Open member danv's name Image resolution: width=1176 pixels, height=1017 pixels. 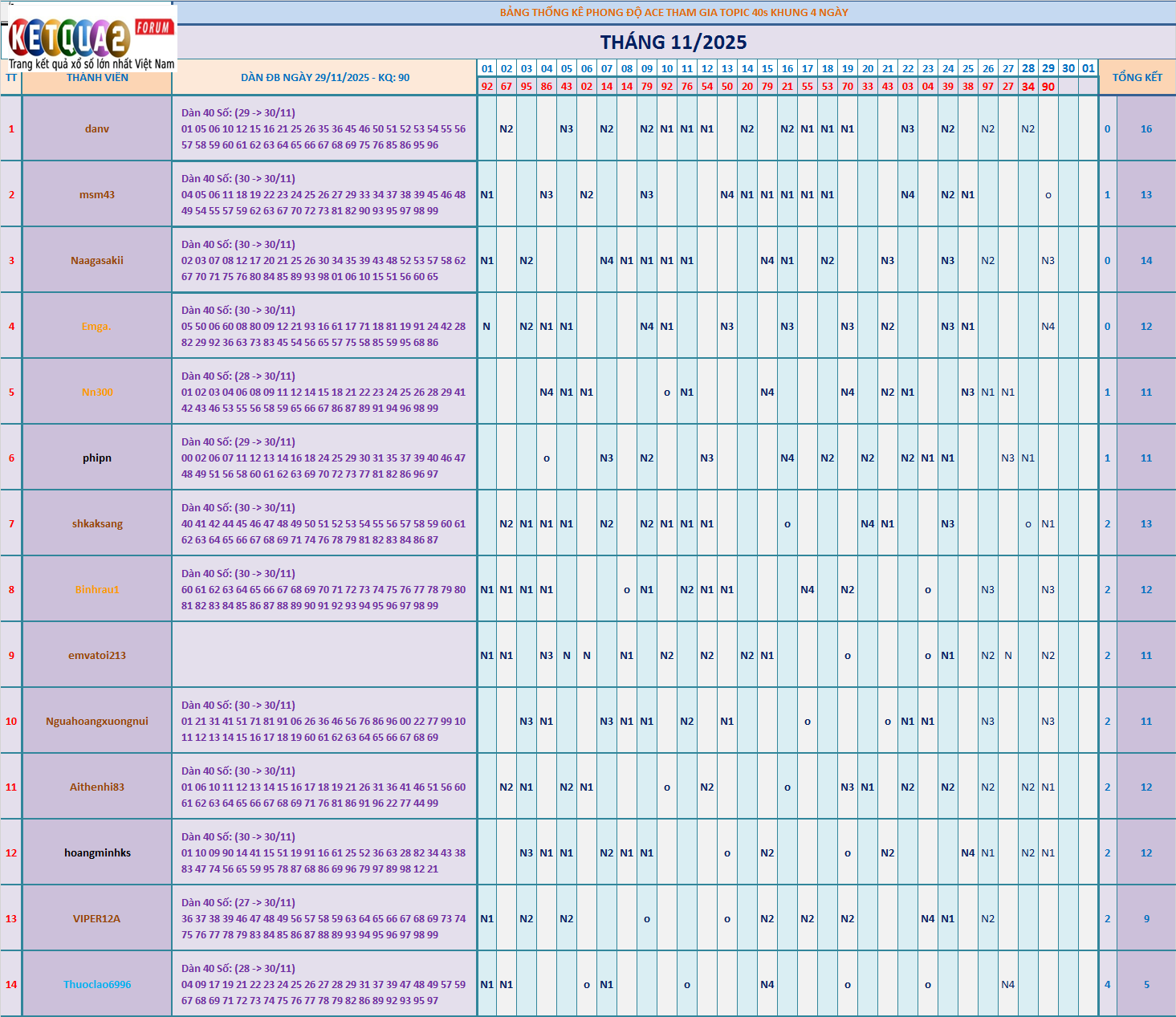[97, 129]
